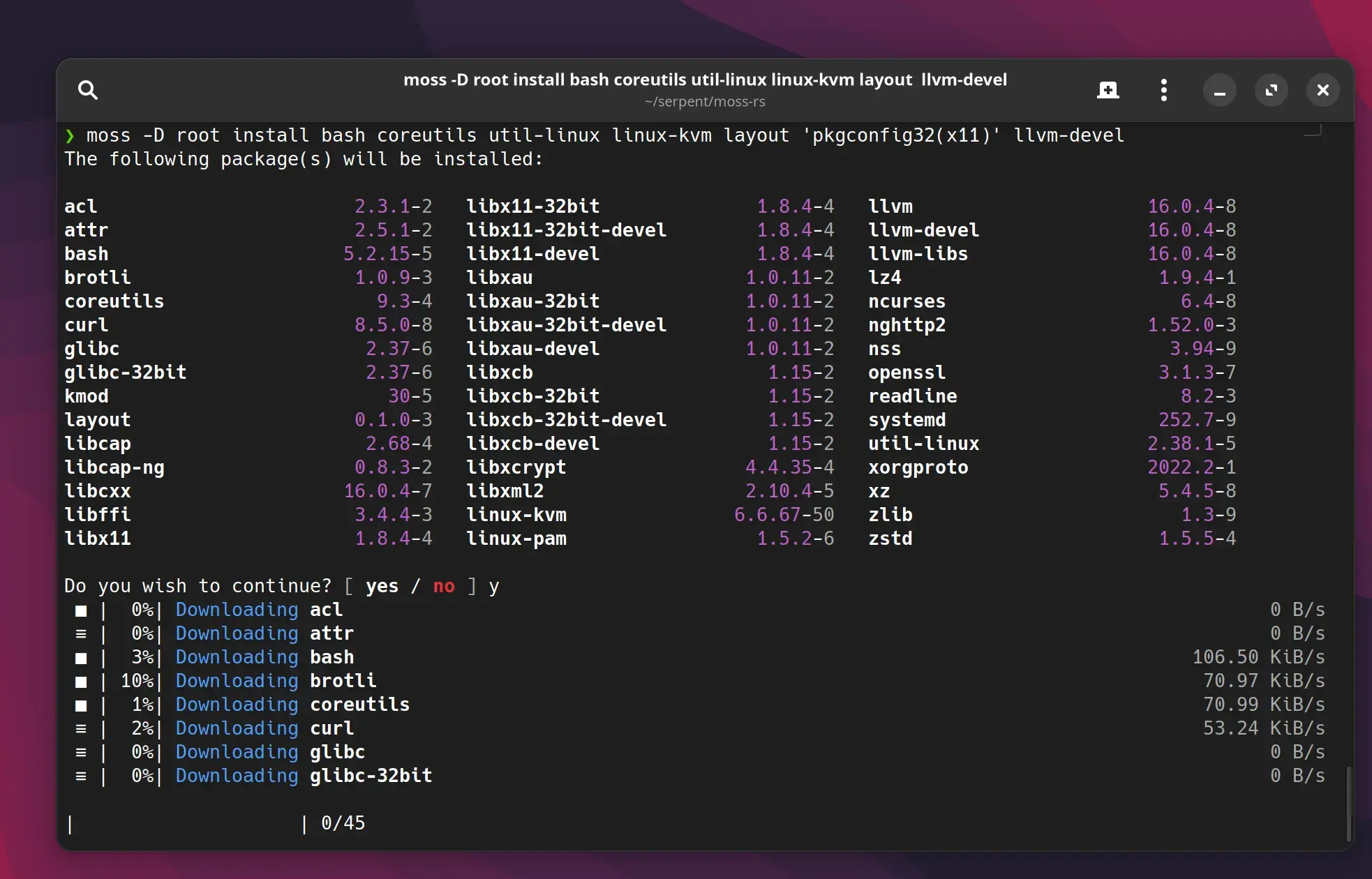Click the 'pkgconfig32(x11)' argument in command

coord(902,136)
